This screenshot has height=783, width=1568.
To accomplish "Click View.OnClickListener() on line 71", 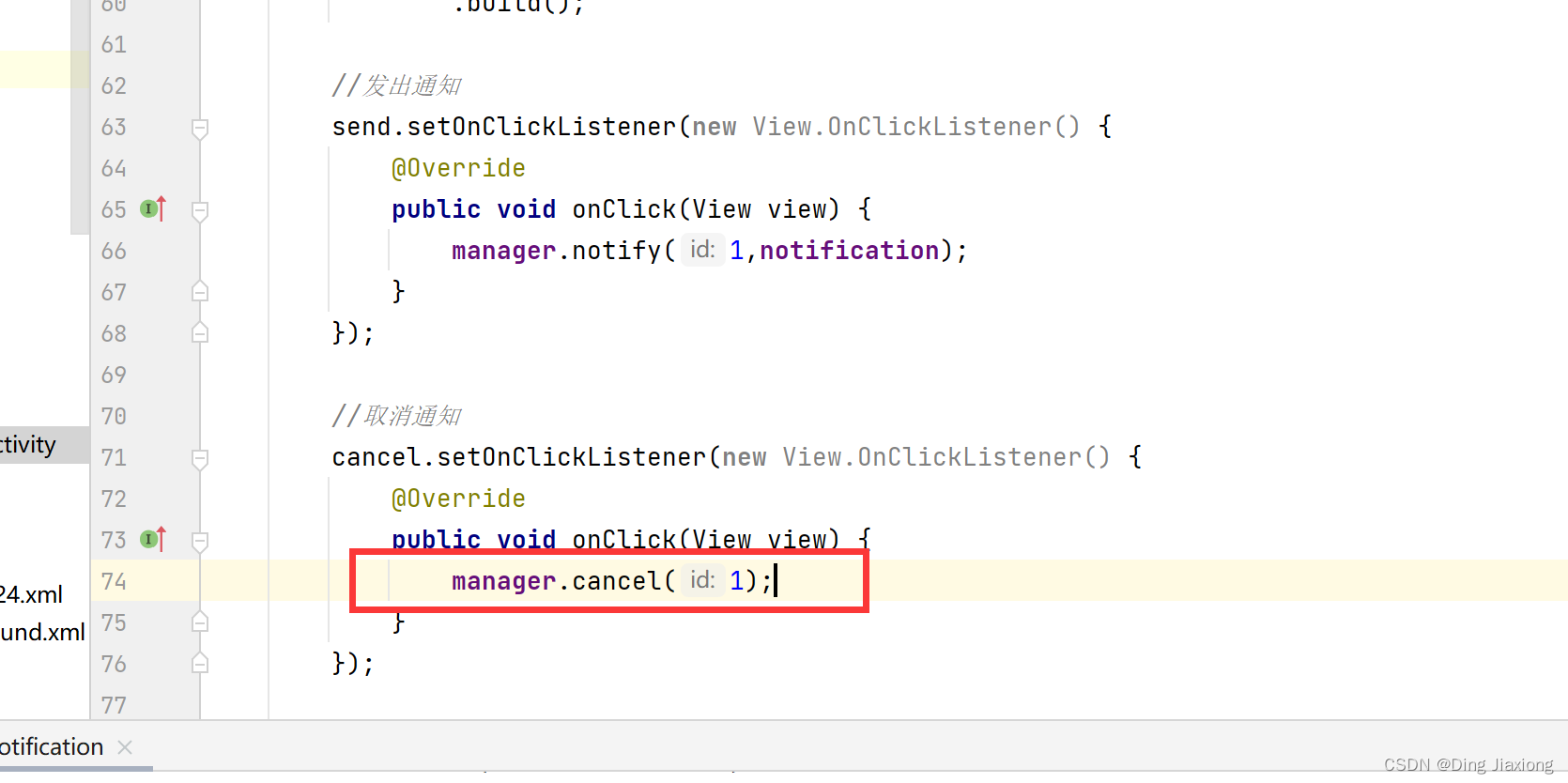I will click(946, 457).
